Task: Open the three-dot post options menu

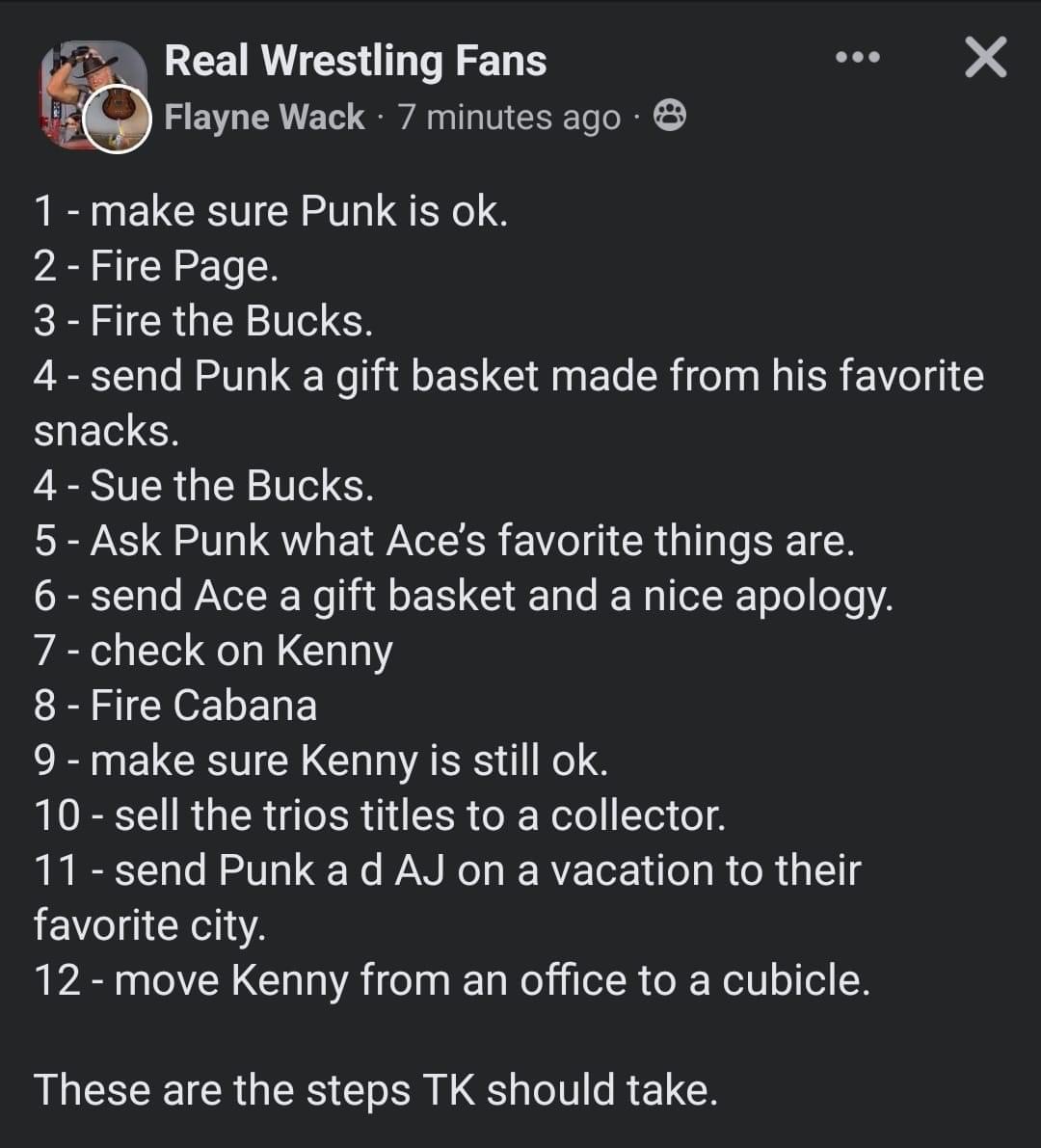Action: click(x=857, y=58)
